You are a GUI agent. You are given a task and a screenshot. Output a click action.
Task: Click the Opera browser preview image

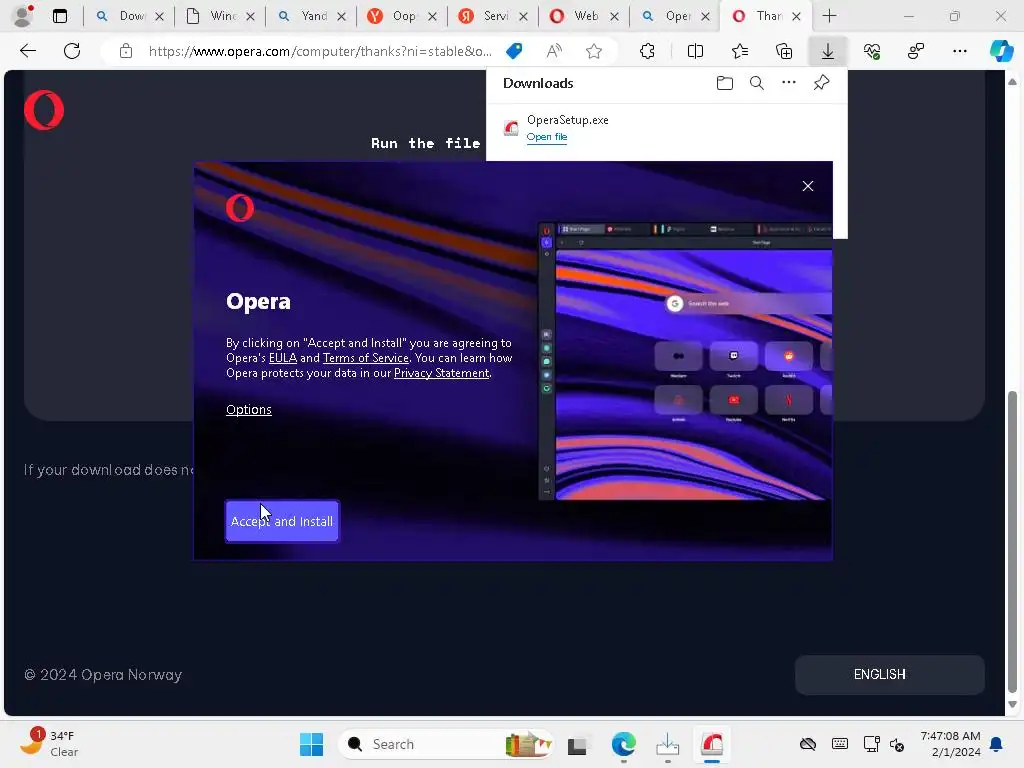(685, 361)
